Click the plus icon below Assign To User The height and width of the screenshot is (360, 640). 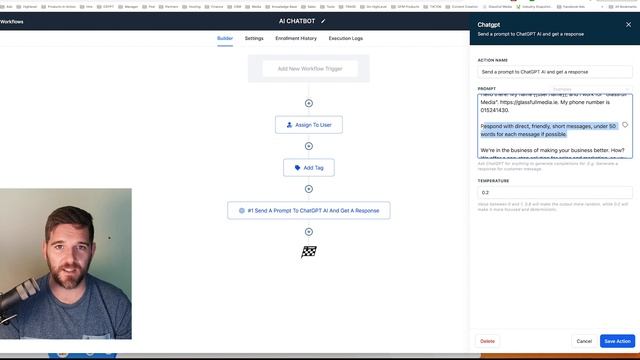pyautogui.click(x=309, y=146)
